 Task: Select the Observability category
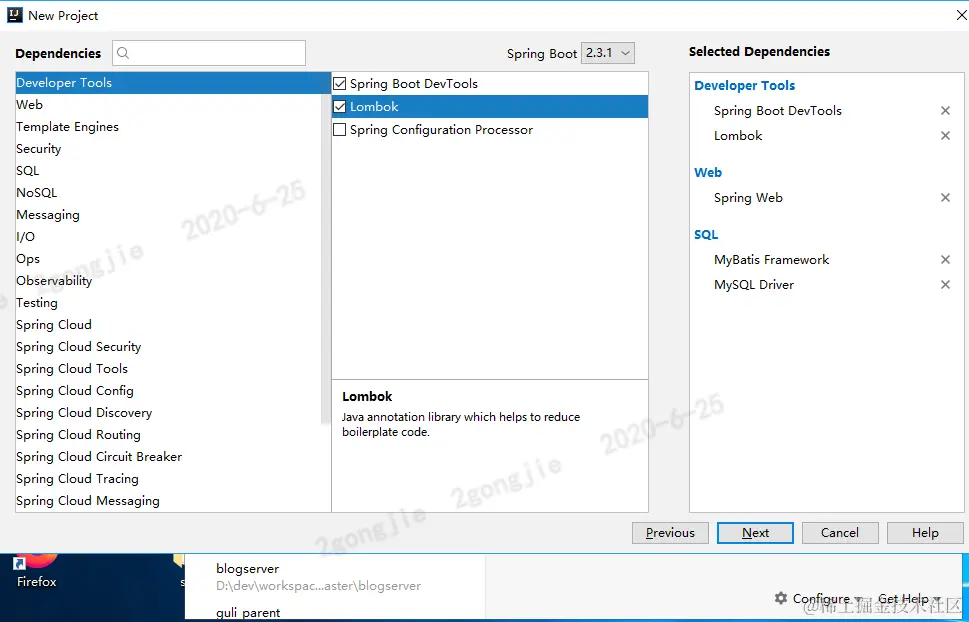pyautogui.click(x=169, y=281)
